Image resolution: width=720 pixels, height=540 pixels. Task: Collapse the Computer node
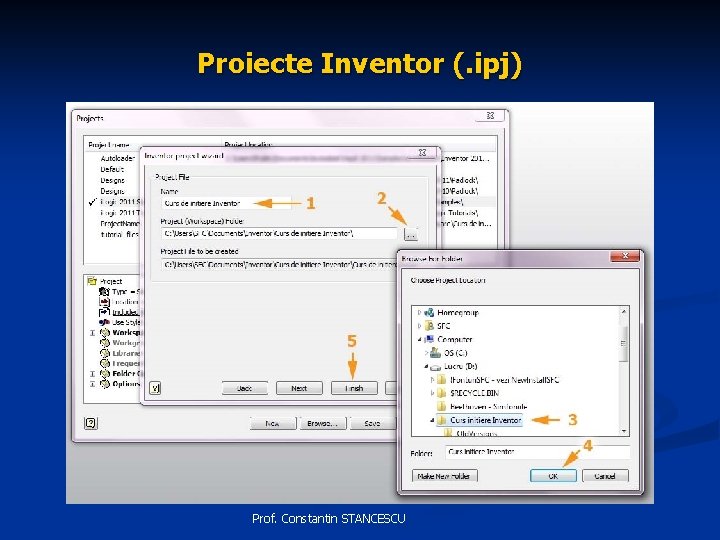point(419,340)
